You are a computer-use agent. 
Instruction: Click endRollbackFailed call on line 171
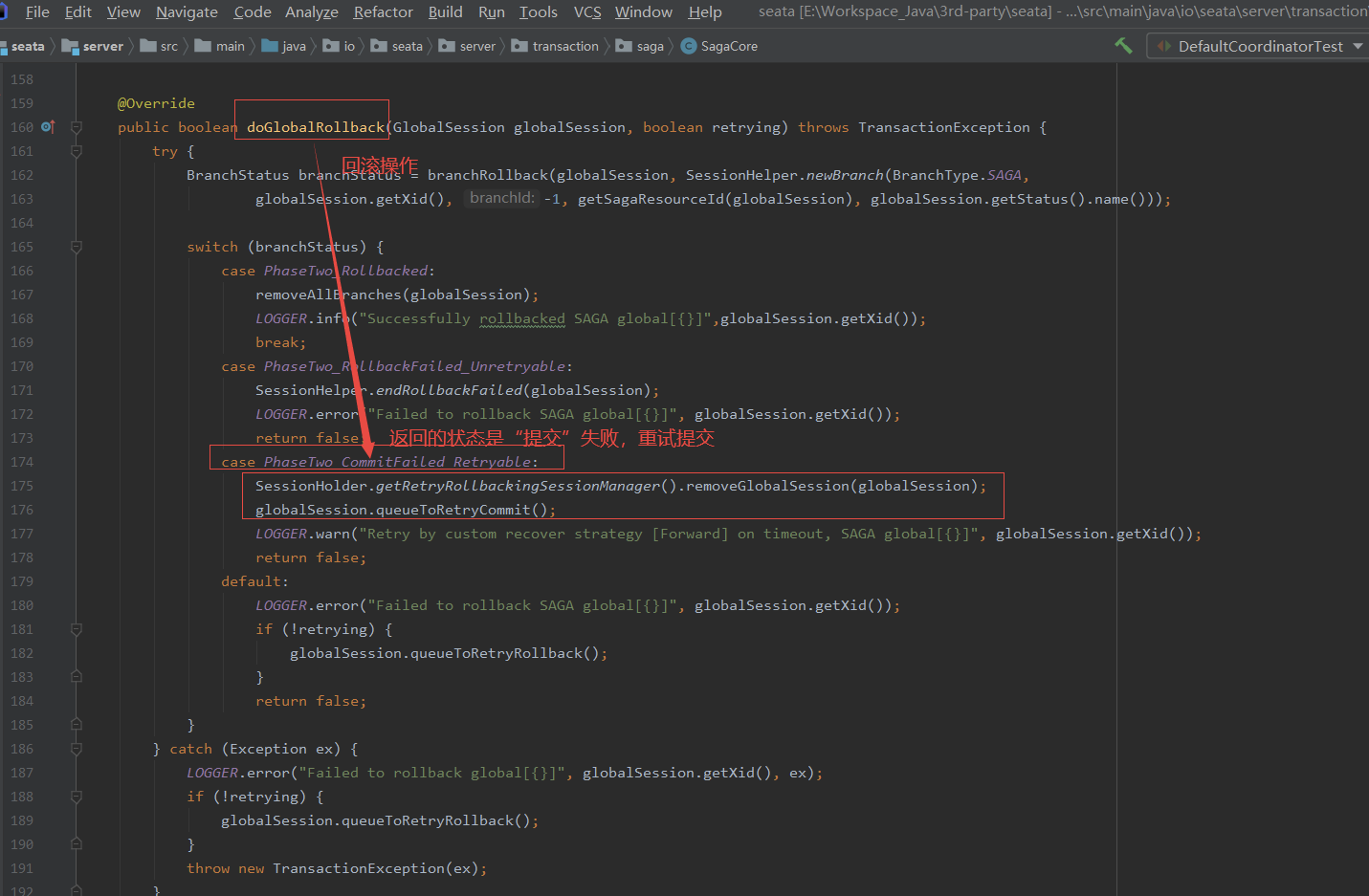pyautogui.click(x=450, y=390)
